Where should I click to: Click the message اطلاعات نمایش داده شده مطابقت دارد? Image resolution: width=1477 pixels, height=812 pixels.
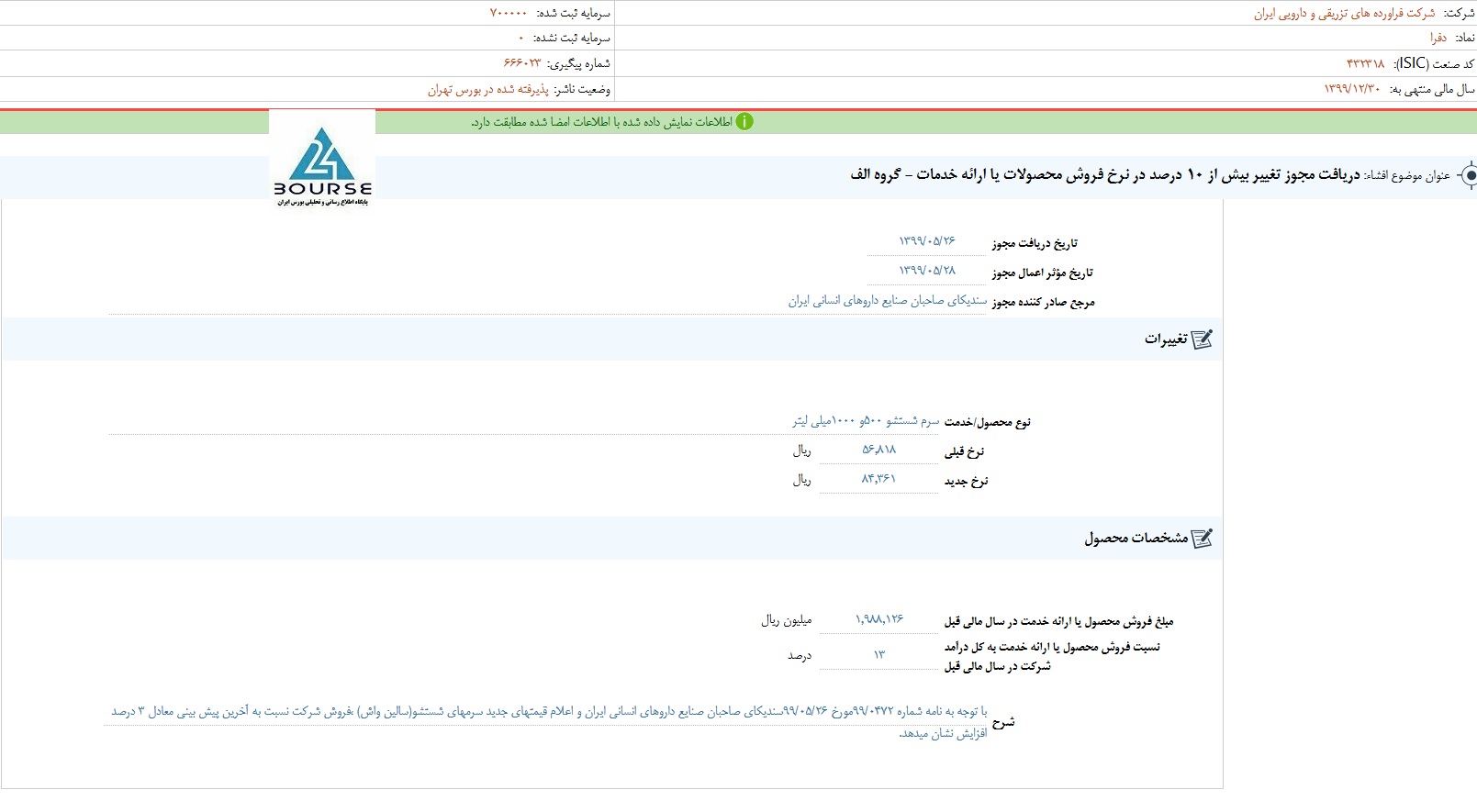[601, 122]
